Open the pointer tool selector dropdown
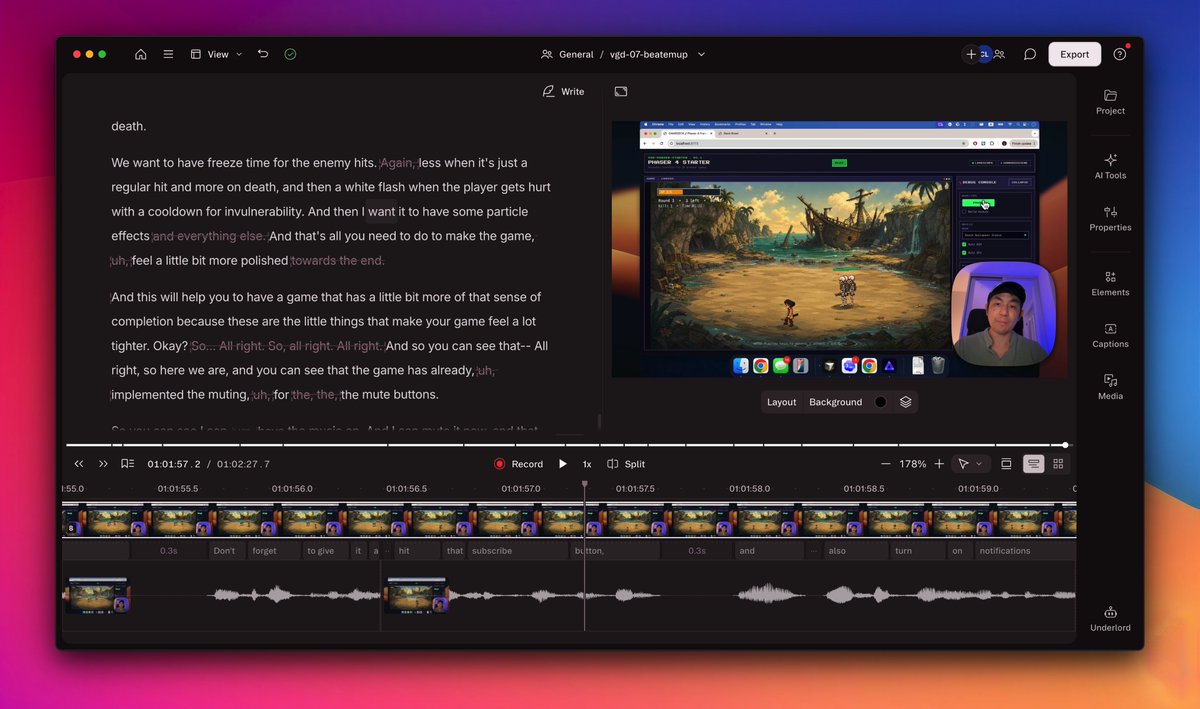The height and width of the screenshot is (709, 1200). (969, 464)
